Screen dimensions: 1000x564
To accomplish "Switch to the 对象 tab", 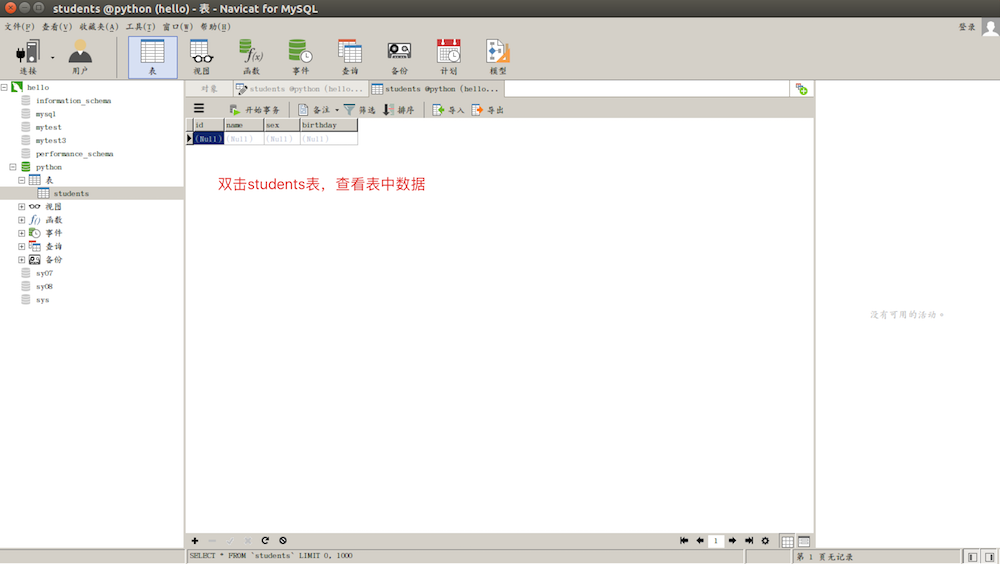I will (x=209, y=89).
